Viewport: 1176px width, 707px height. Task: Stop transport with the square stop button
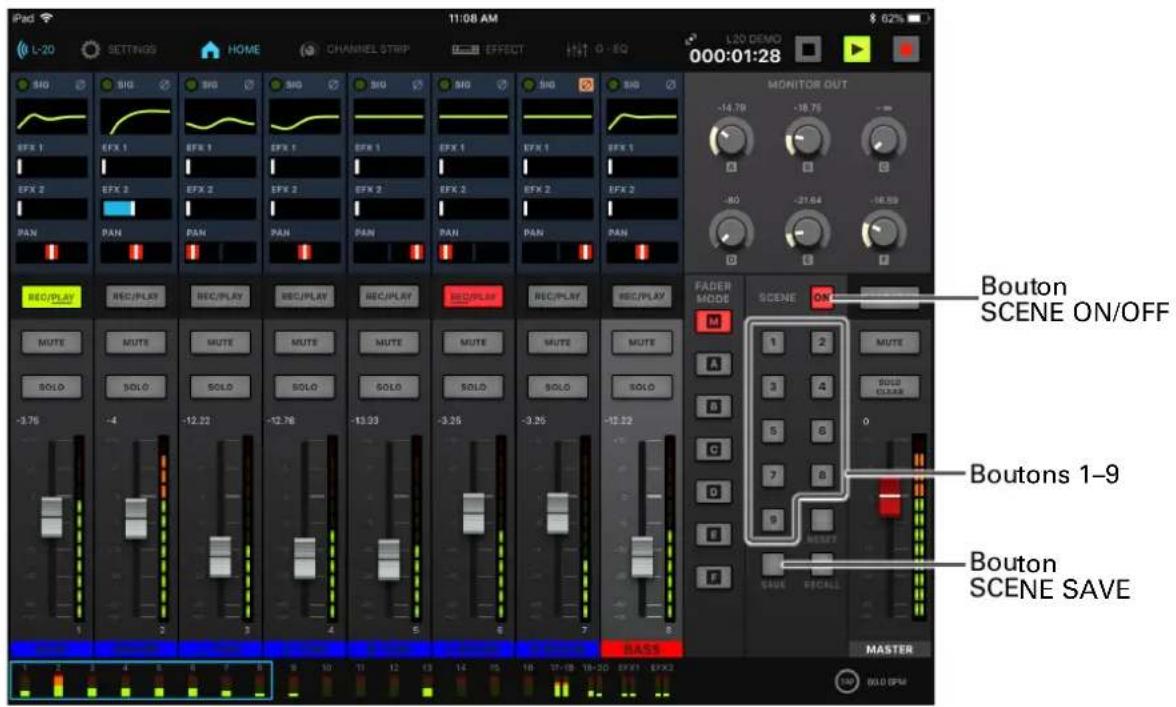click(808, 49)
